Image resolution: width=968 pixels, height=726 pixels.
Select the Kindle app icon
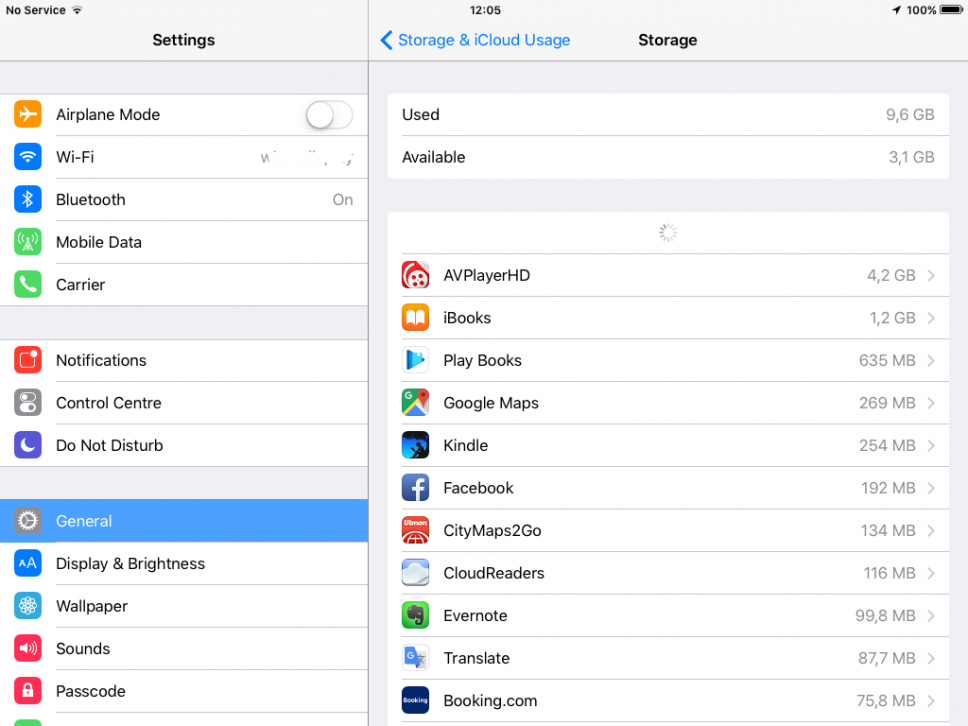pyautogui.click(x=415, y=445)
